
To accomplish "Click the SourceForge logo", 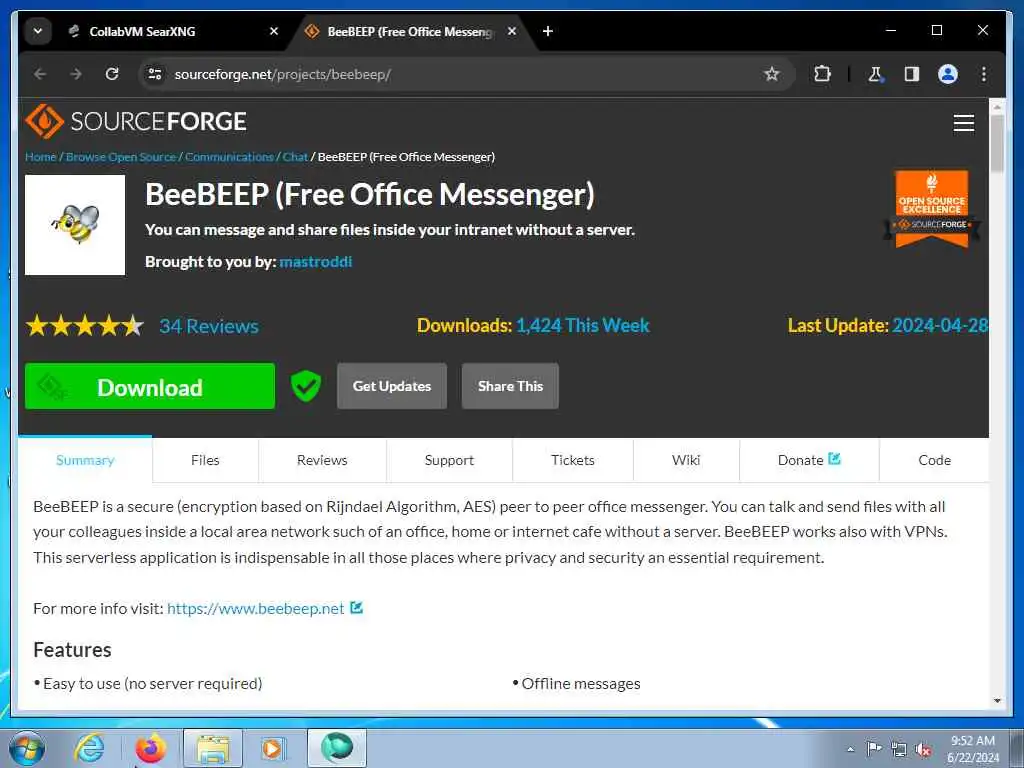I will click(136, 121).
